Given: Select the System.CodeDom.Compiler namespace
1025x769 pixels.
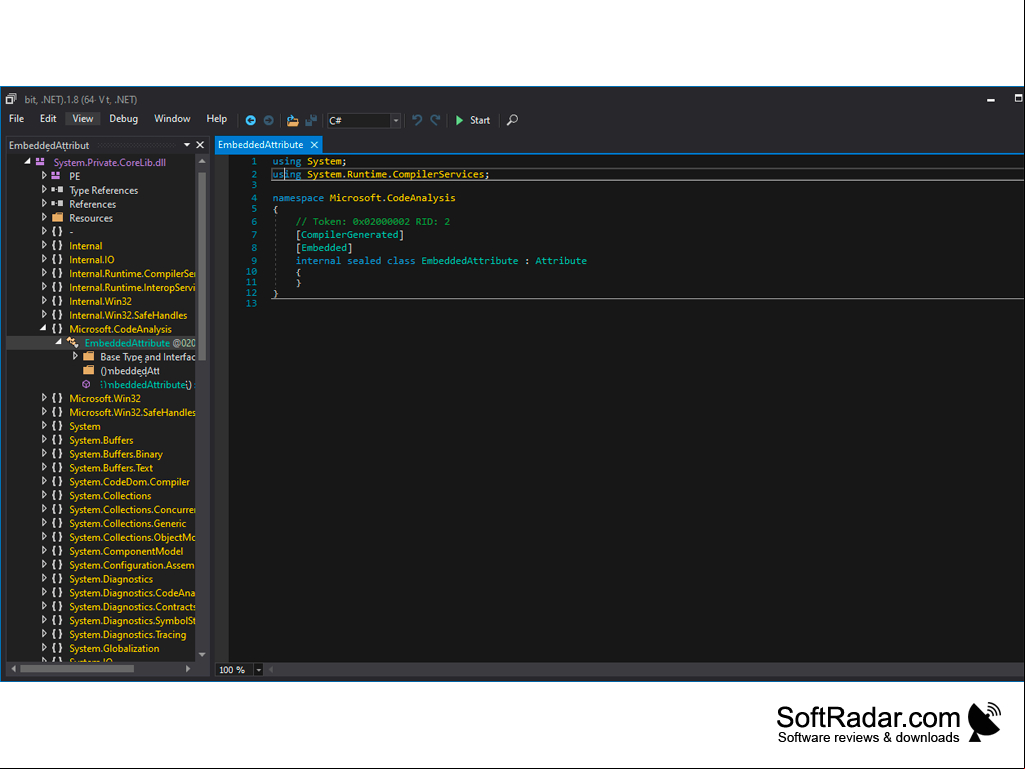Looking at the screenshot, I should tap(129, 482).
